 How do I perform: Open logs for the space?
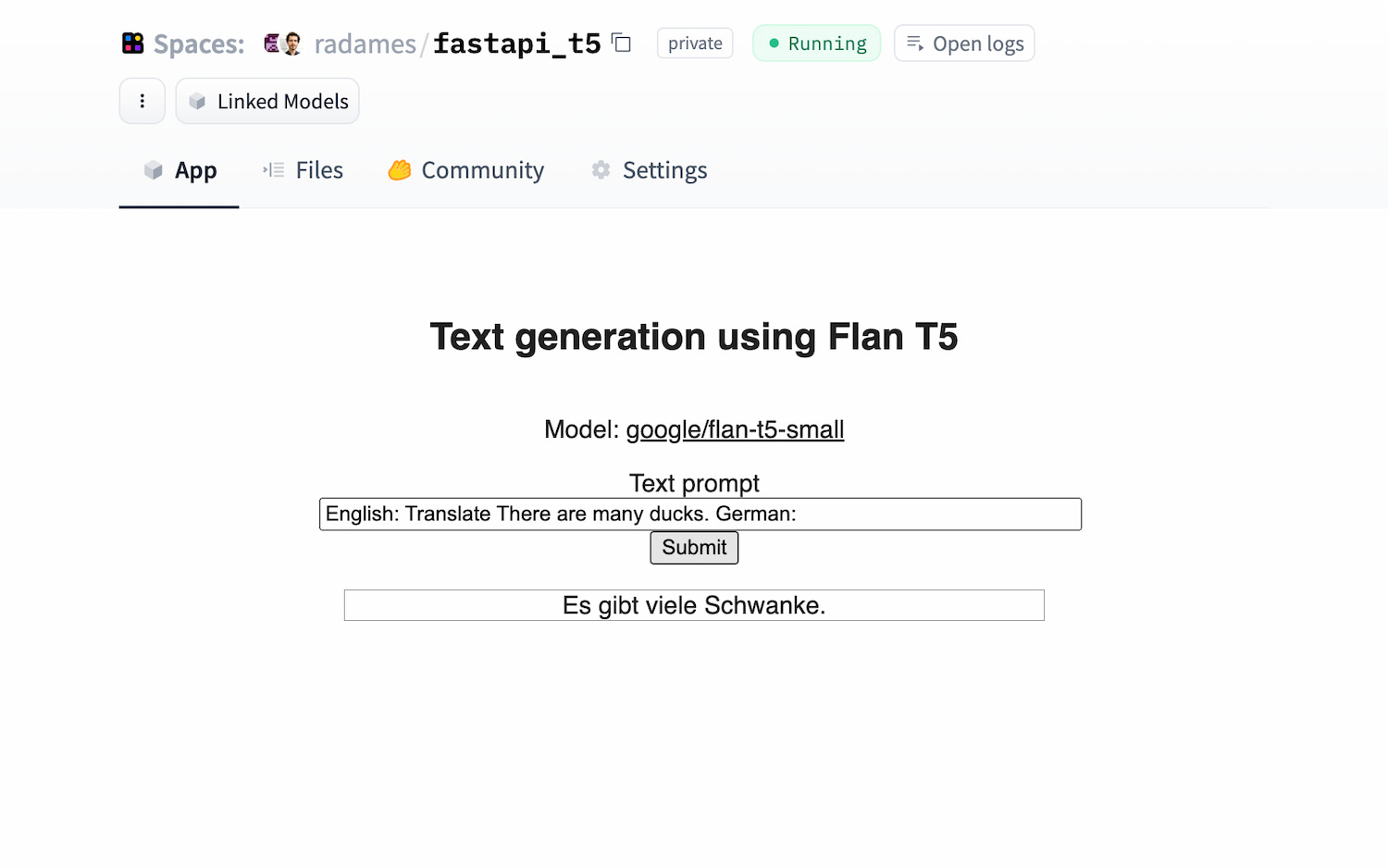click(x=964, y=43)
